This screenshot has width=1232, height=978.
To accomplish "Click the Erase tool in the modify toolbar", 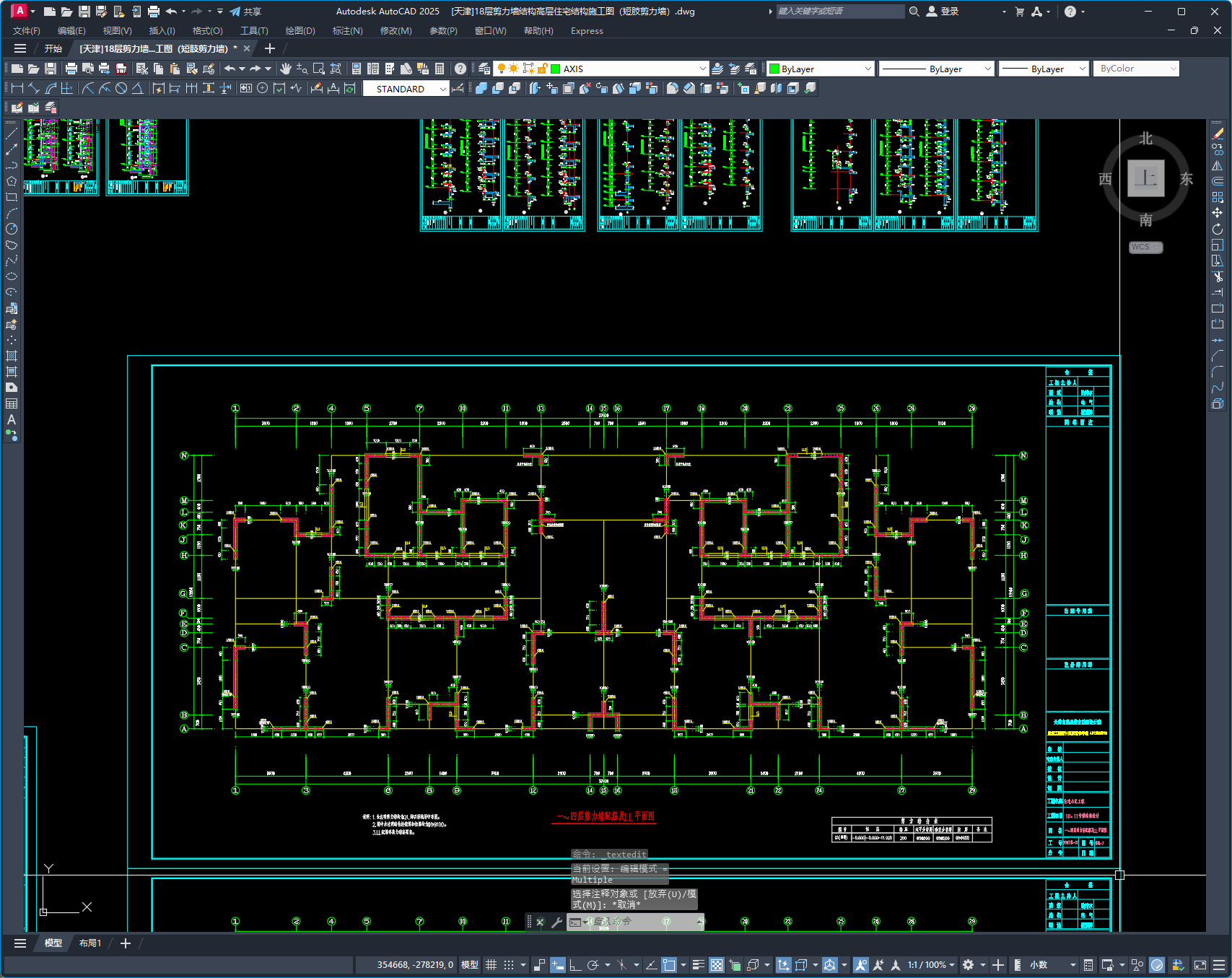I will (1218, 134).
